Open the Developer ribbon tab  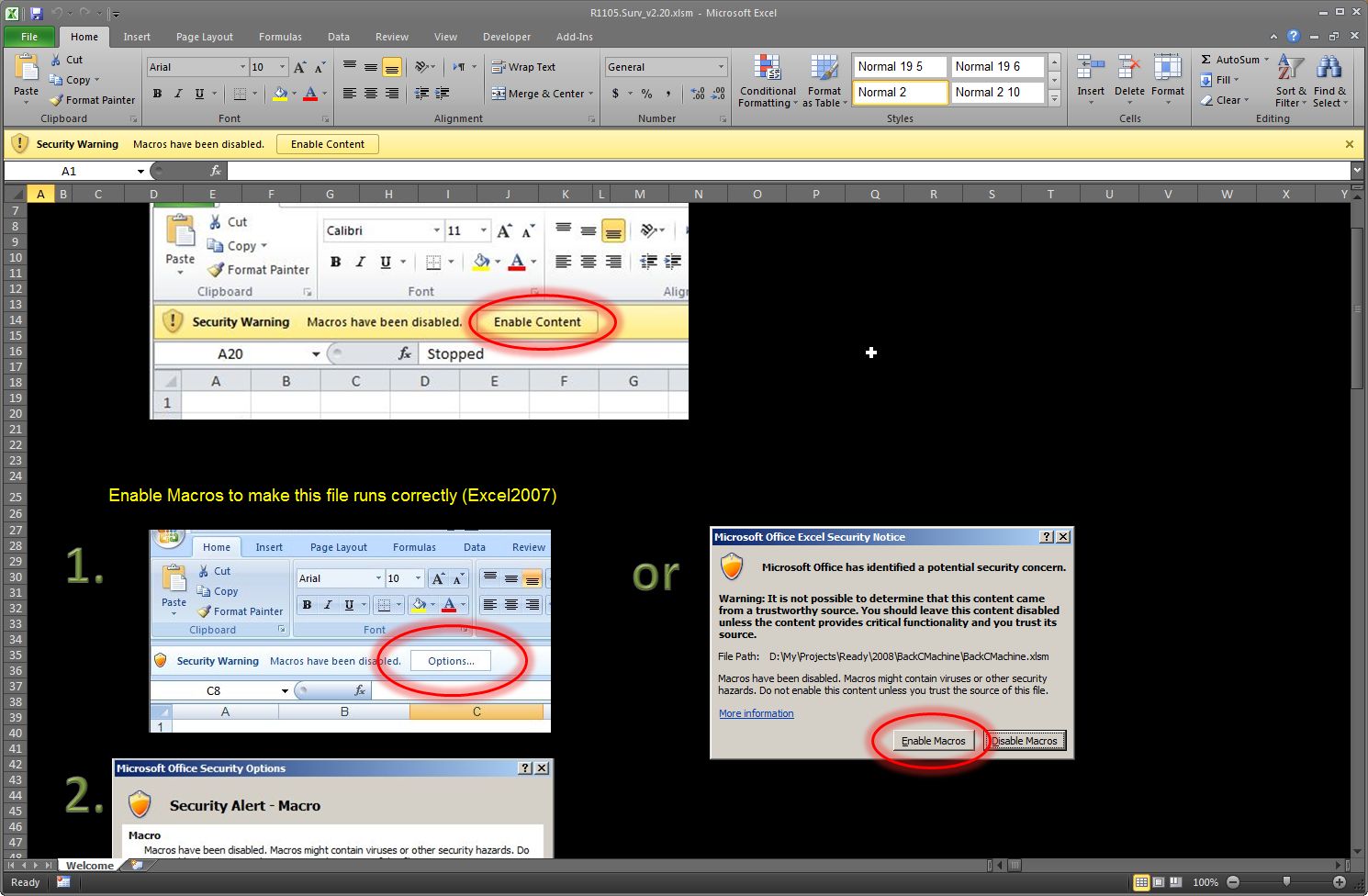[x=507, y=37]
